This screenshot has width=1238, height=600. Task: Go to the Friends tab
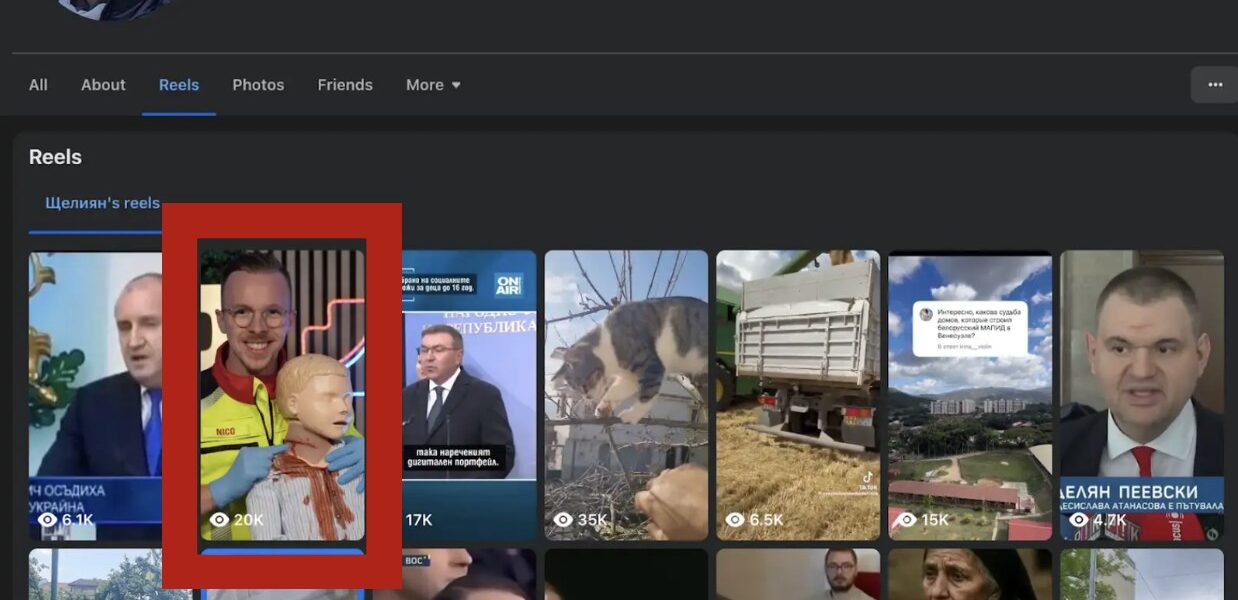pos(345,85)
